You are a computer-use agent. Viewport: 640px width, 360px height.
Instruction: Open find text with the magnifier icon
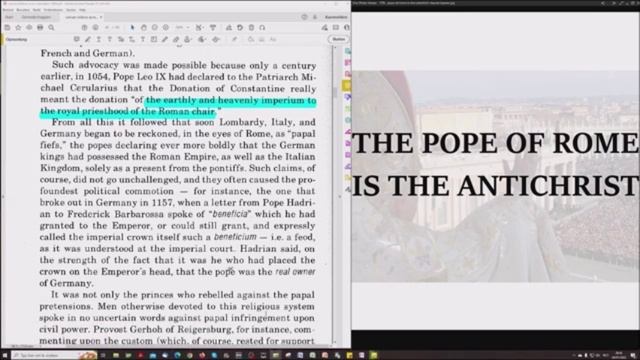51,27
